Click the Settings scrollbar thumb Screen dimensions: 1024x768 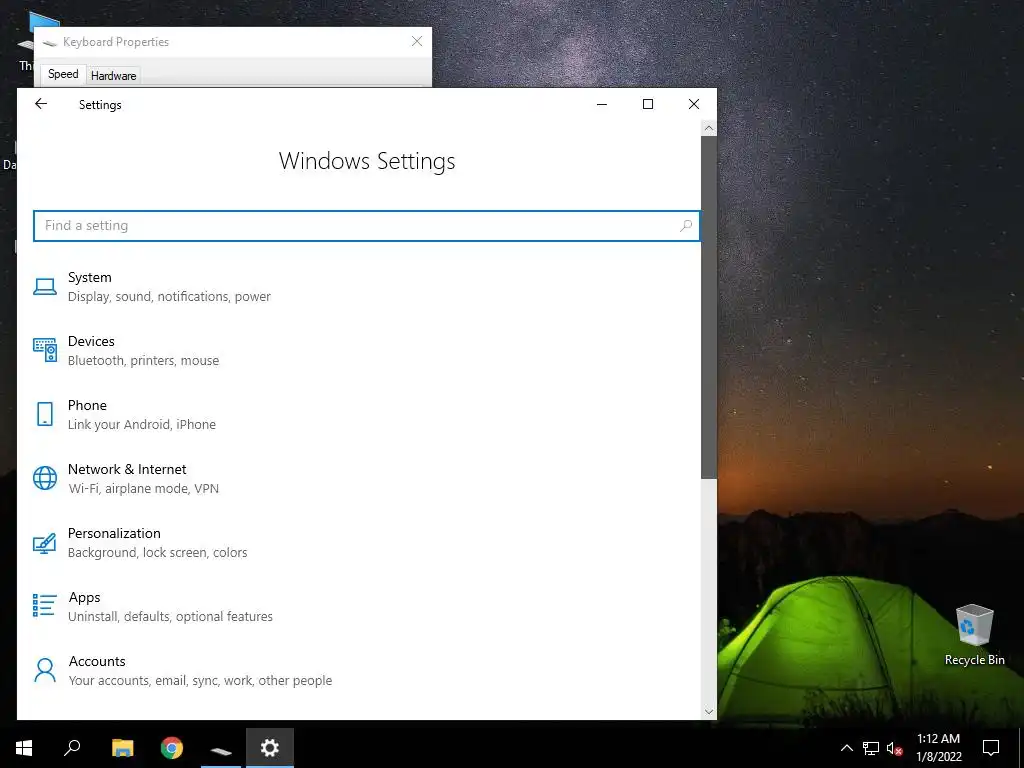(x=709, y=307)
